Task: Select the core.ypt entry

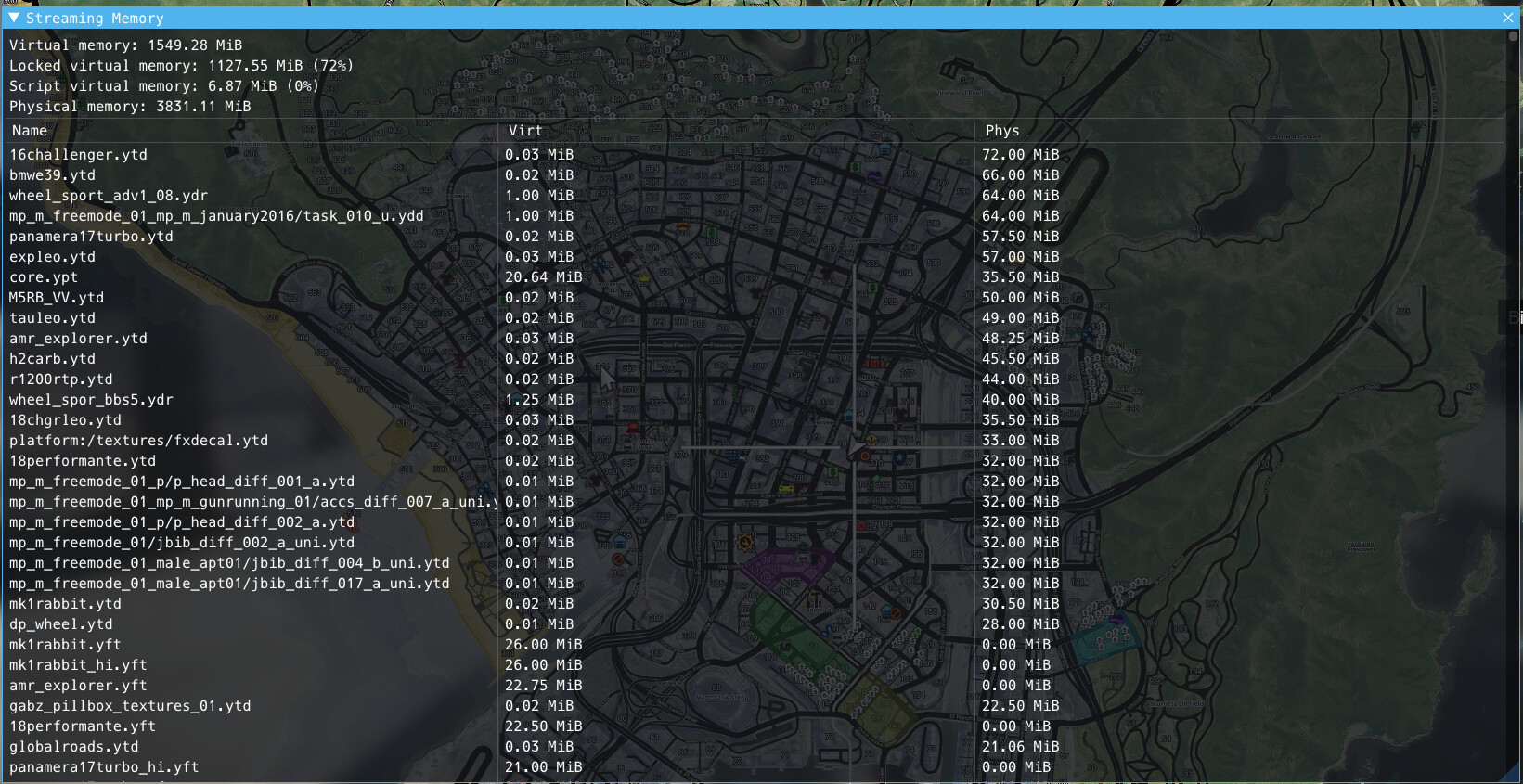Action: coord(44,277)
